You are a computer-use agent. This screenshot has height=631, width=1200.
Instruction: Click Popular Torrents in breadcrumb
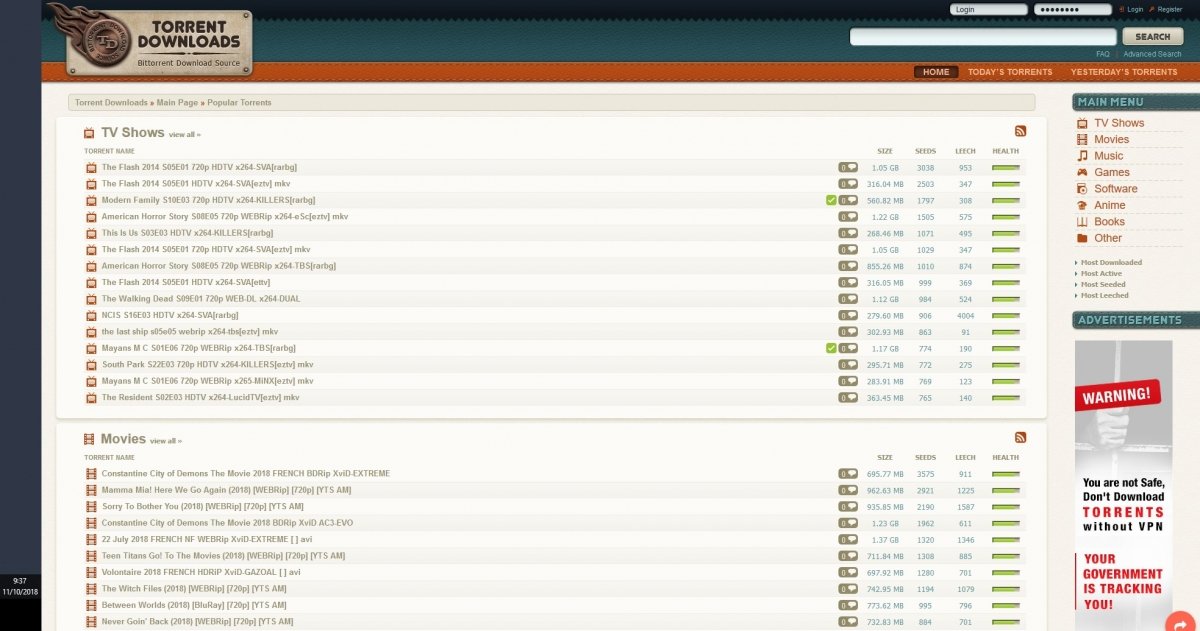coord(239,102)
